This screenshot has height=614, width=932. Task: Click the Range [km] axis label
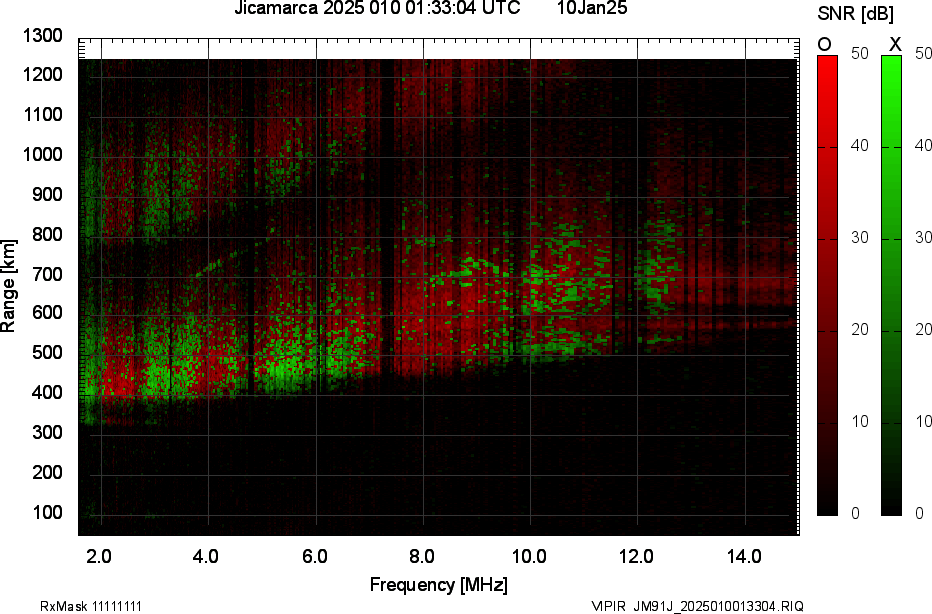point(8,286)
